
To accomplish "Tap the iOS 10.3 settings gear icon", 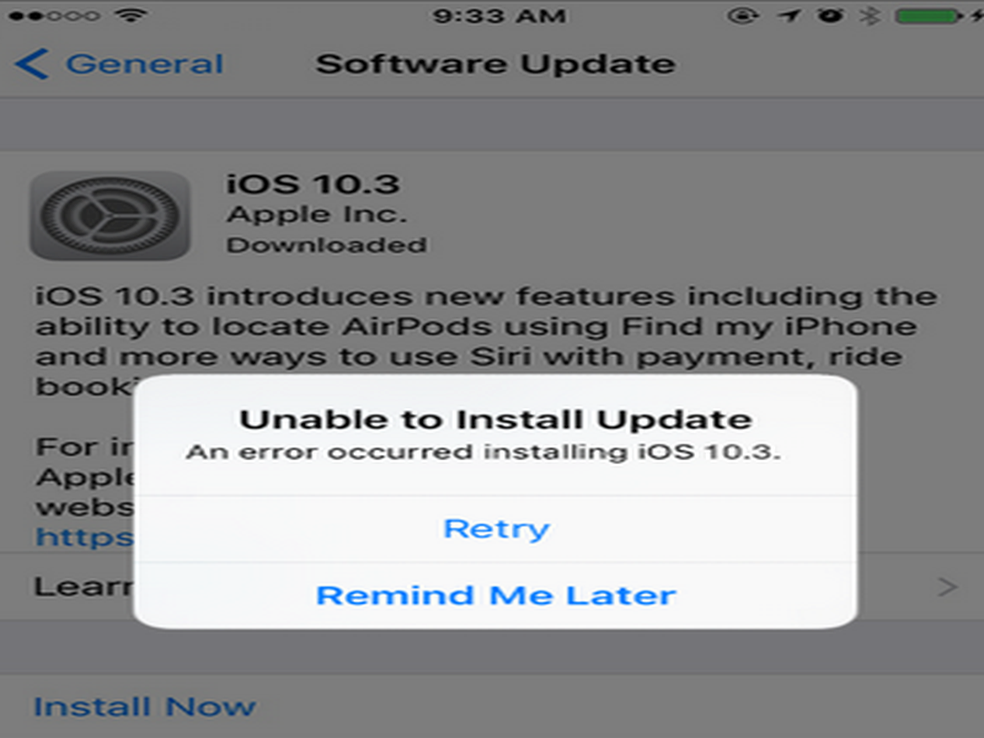I will click(x=110, y=216).
